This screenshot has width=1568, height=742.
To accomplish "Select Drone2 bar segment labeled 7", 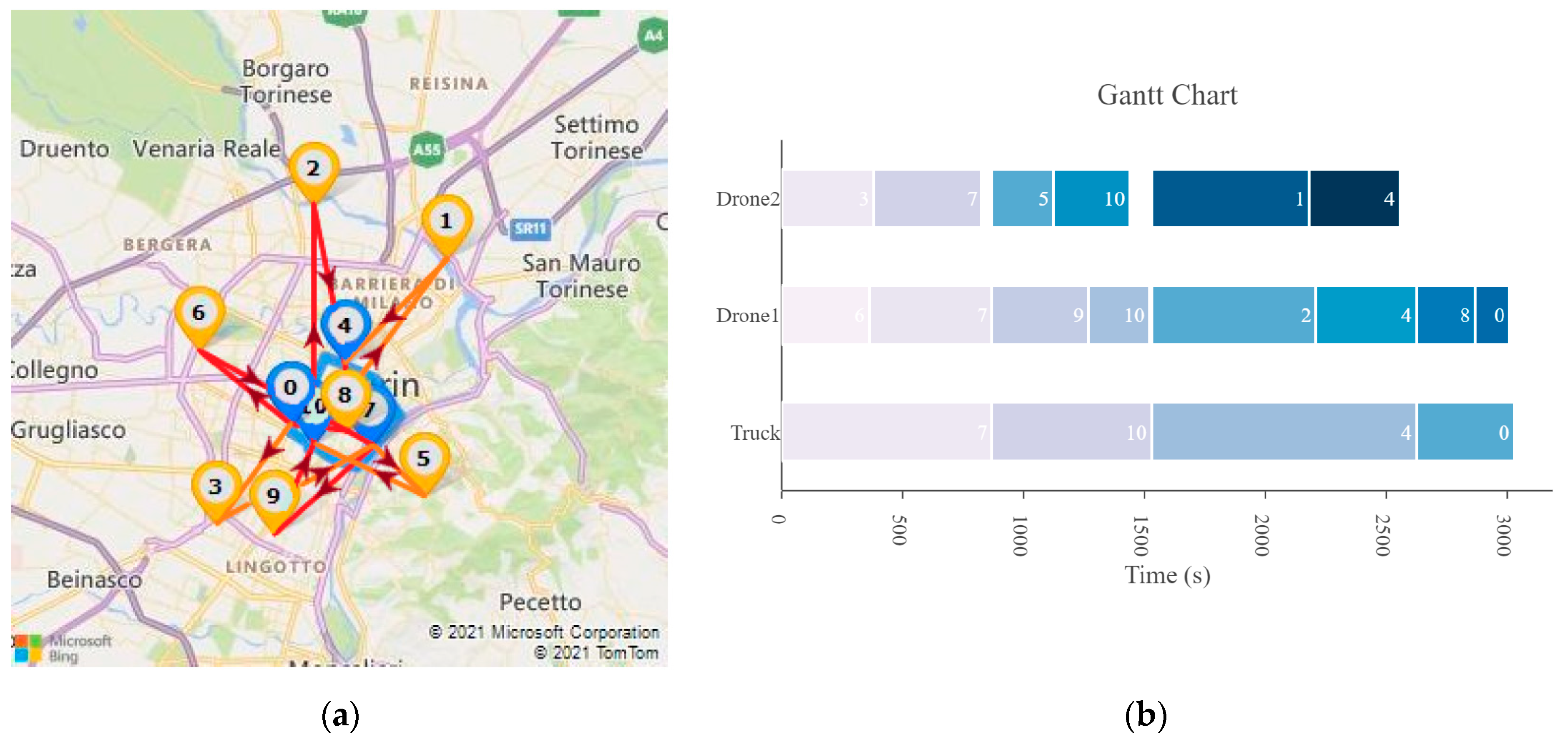I will 927,198.
